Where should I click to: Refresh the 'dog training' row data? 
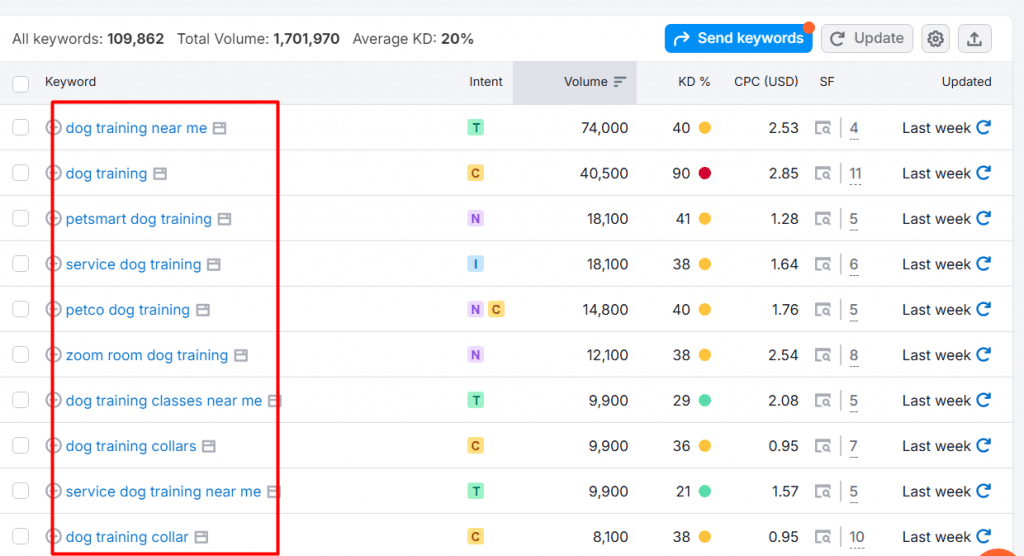[984, 173]
